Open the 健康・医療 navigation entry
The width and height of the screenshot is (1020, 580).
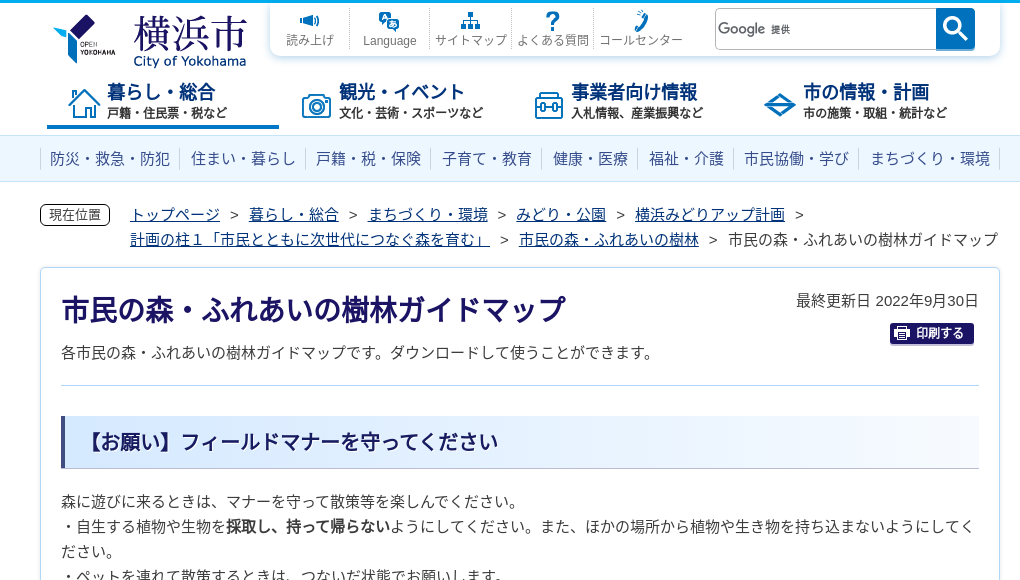click(590, 158)
